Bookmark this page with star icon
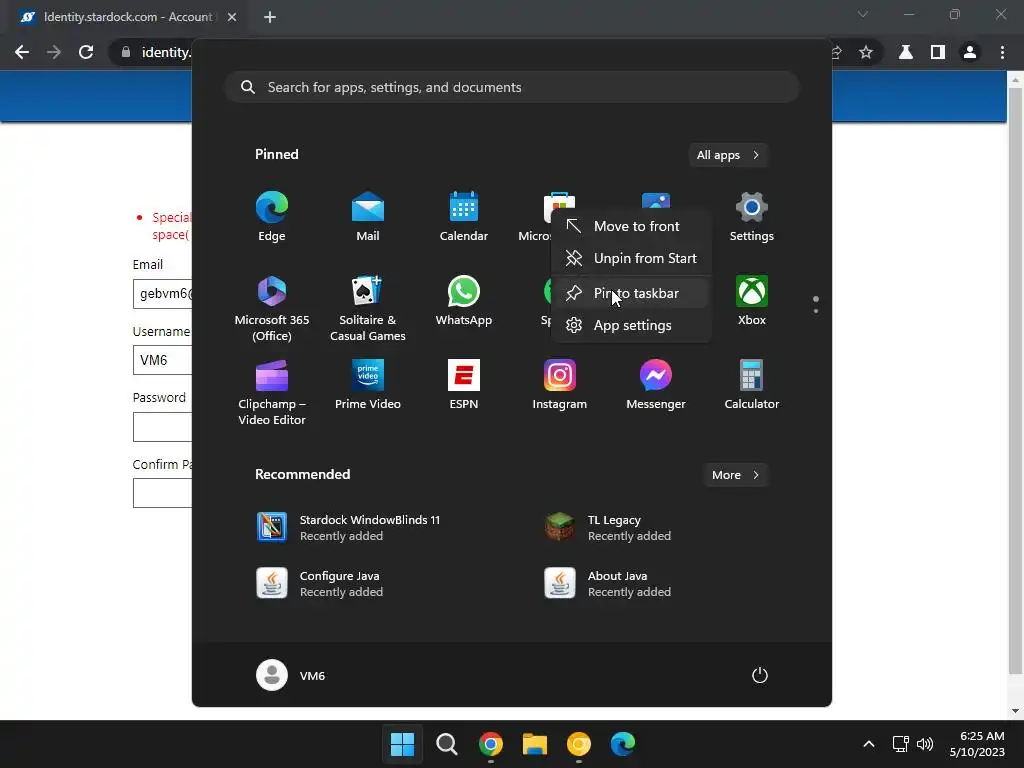 click(866, 52)
